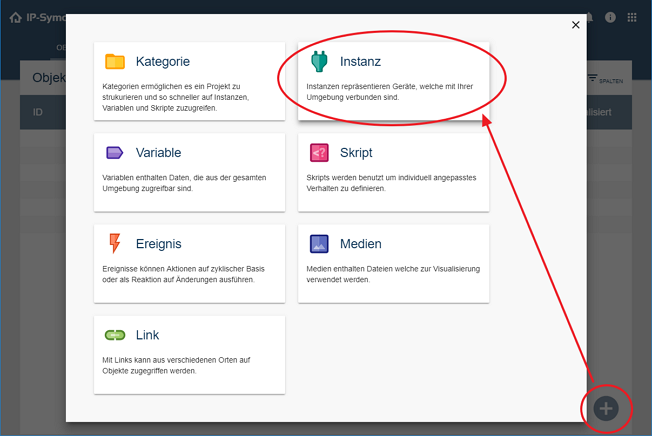Click the yellow Kategorie folder icon
Viewport: 652px width, 436px height.
coord(115,62)
